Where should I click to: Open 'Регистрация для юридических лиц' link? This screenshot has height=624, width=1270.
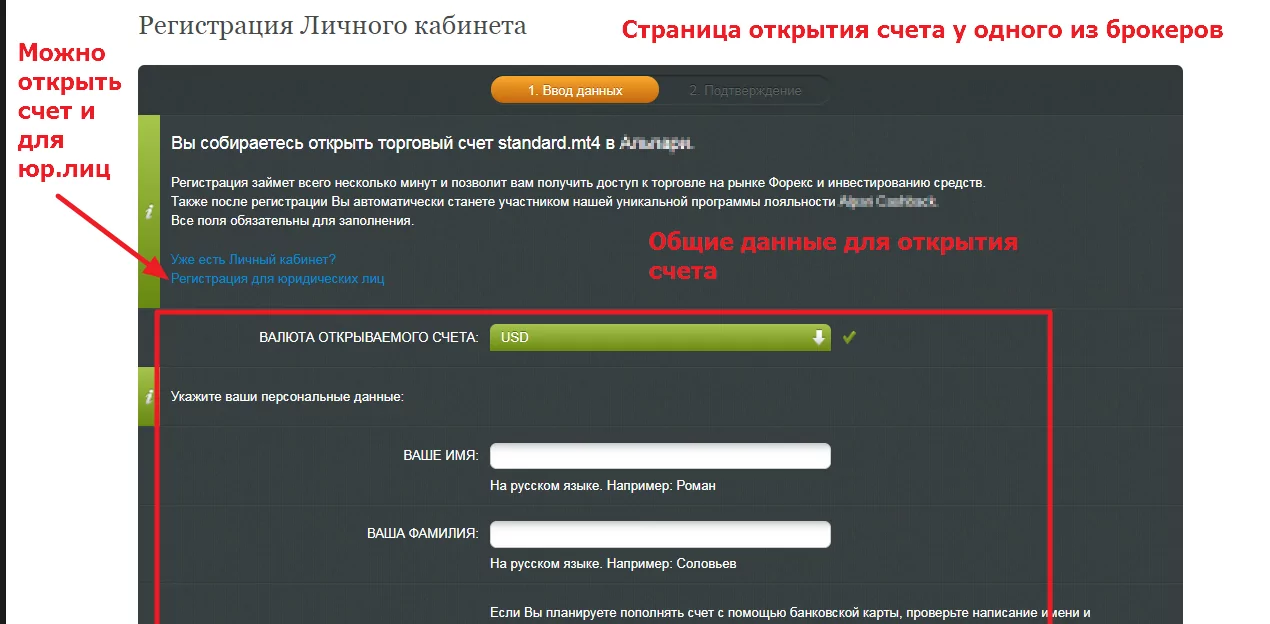(x=278, y=279)
